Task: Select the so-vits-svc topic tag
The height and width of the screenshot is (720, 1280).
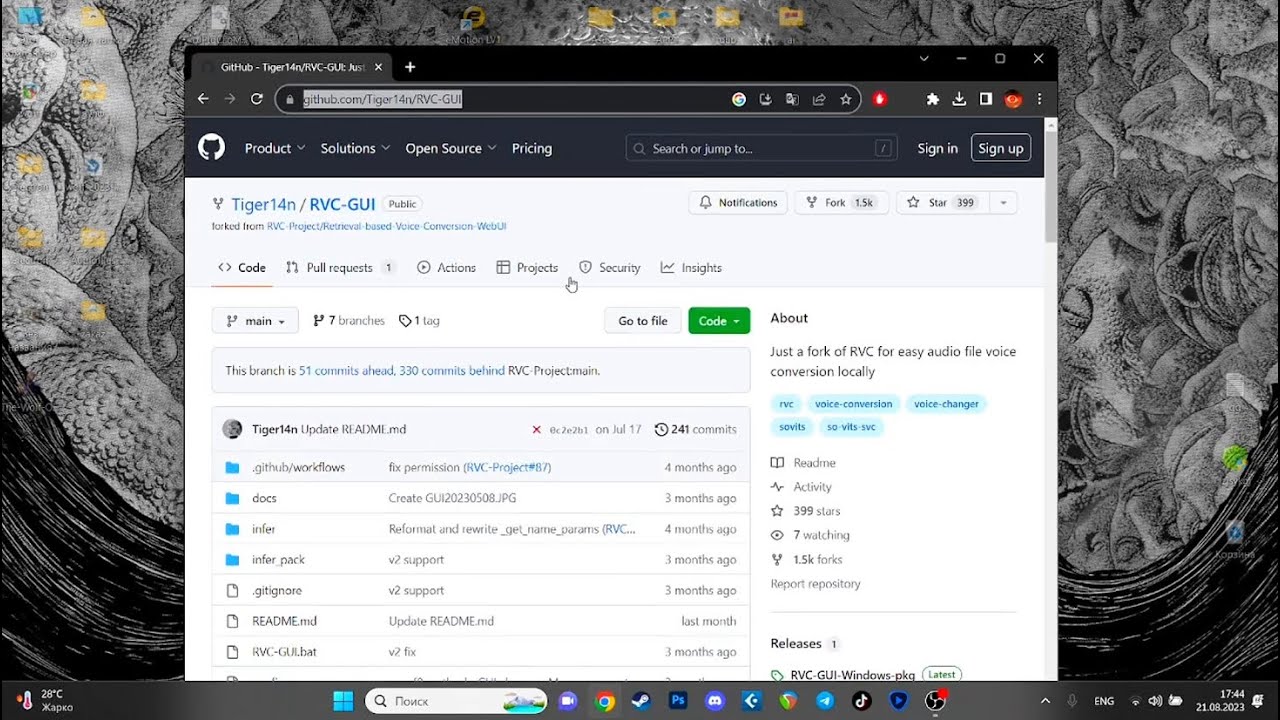Action: point(851,427)
